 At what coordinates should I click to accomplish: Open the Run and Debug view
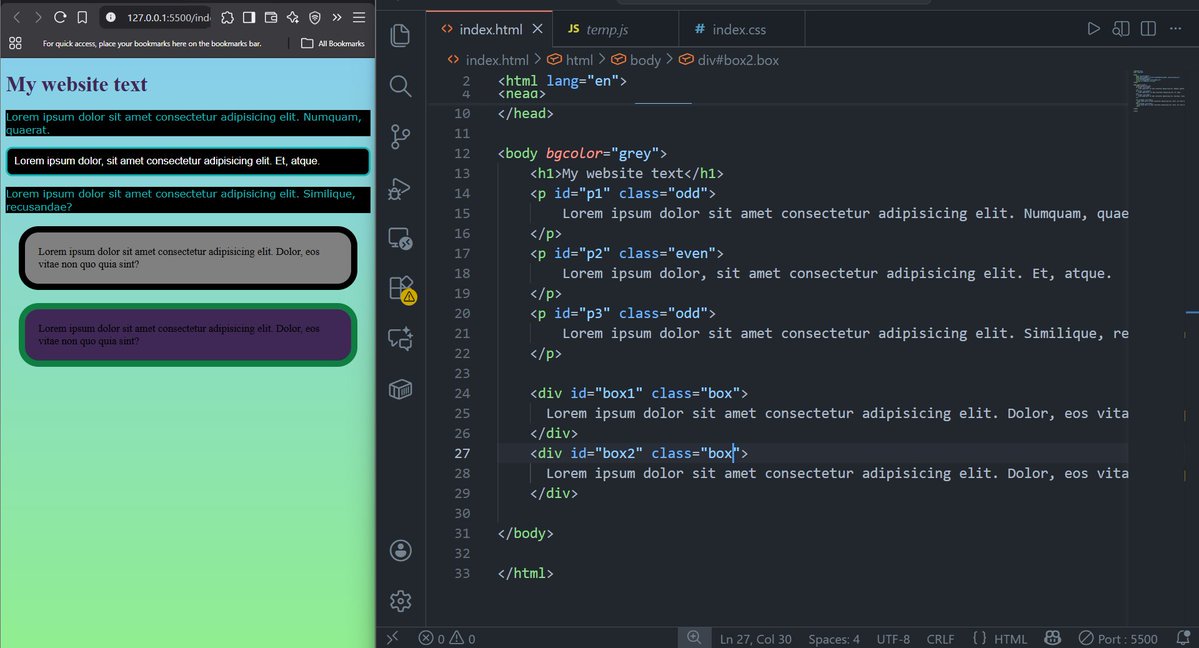click(x=400, y=188)
